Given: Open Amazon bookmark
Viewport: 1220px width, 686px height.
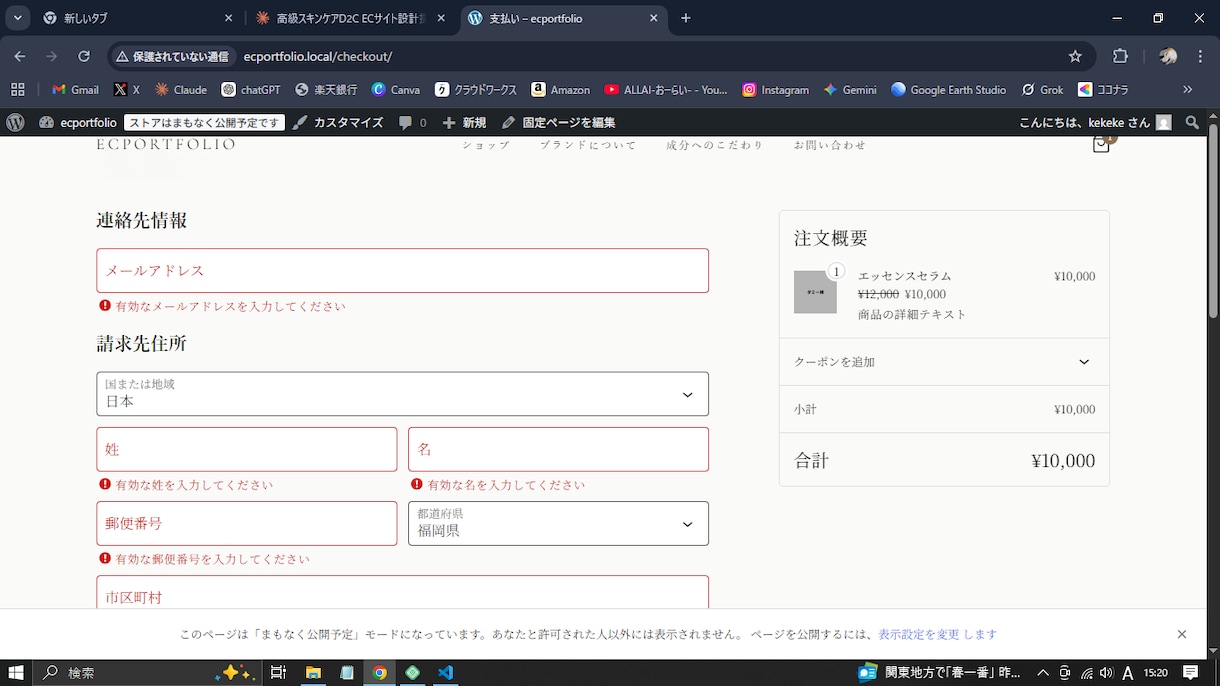Looking at the screenshot, I should (560, 89).
